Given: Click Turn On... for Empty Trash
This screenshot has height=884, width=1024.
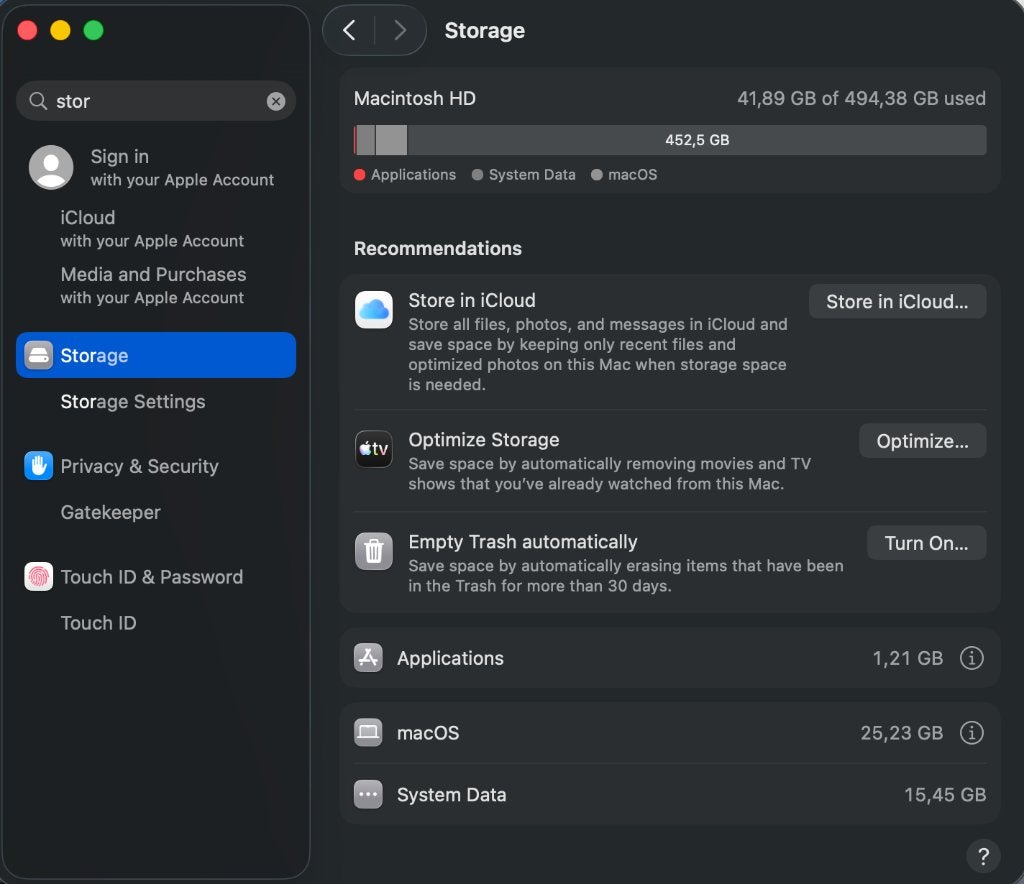Looking at the screenshot, I should pyautogui.click(x=926, y=543).
